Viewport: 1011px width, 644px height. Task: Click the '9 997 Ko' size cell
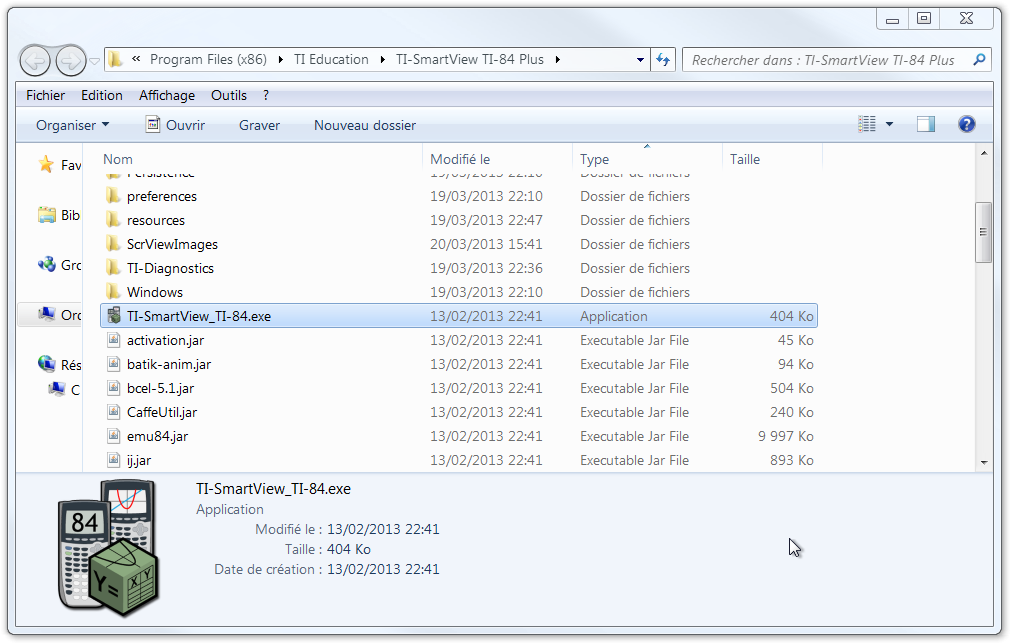[x=785, y=436]
